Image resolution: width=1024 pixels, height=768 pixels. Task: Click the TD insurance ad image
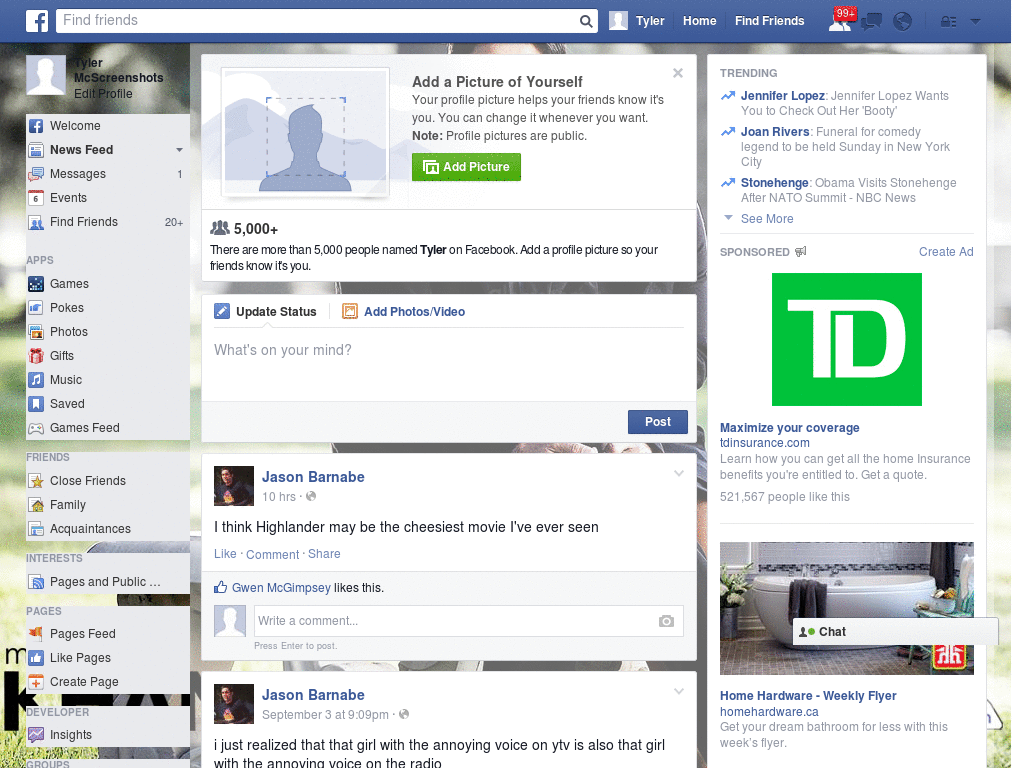click(x=846, y=340)
